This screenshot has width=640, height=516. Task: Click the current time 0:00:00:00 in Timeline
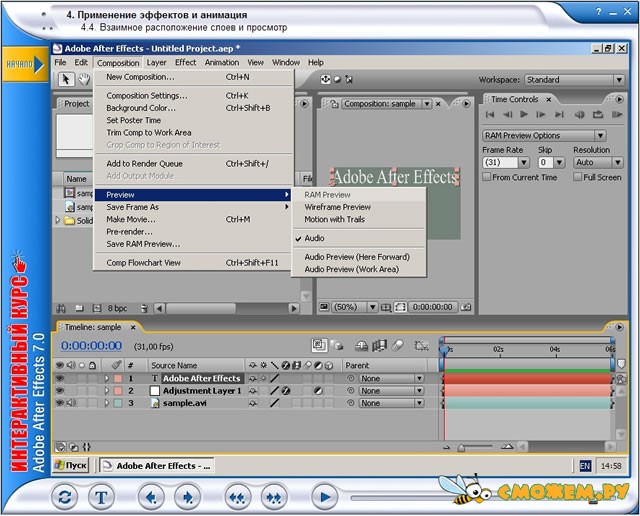(x=91, y=346)
